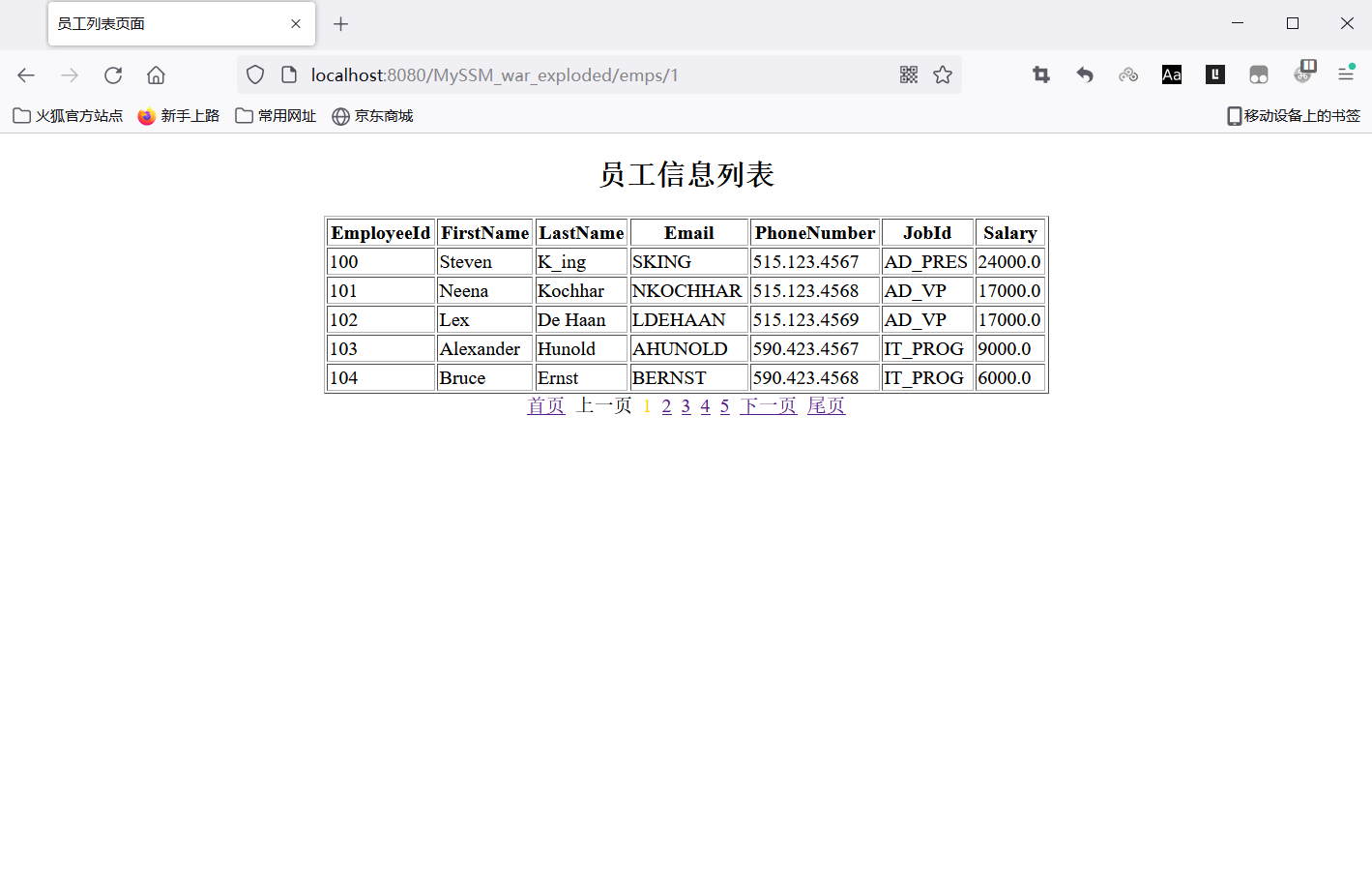Select the last name De Haan cell
Screen dimensions: 1372x890
tap(581, 320)
